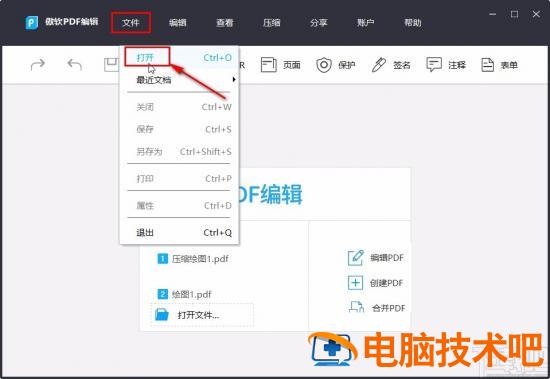The image size is (550, 379).
Task: Expand the 最近文档 submenu
Action: pyautogui.click(x=179, y=80)
